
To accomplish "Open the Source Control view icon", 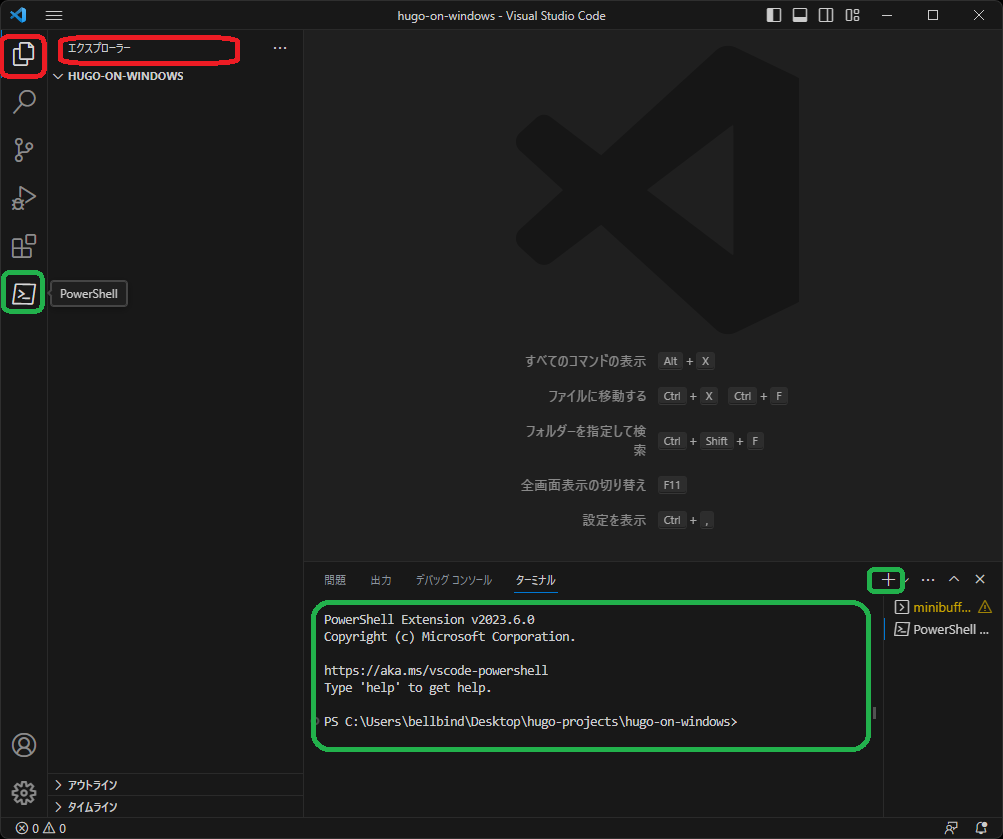I will pyautogui.click(x=24, y=150).
